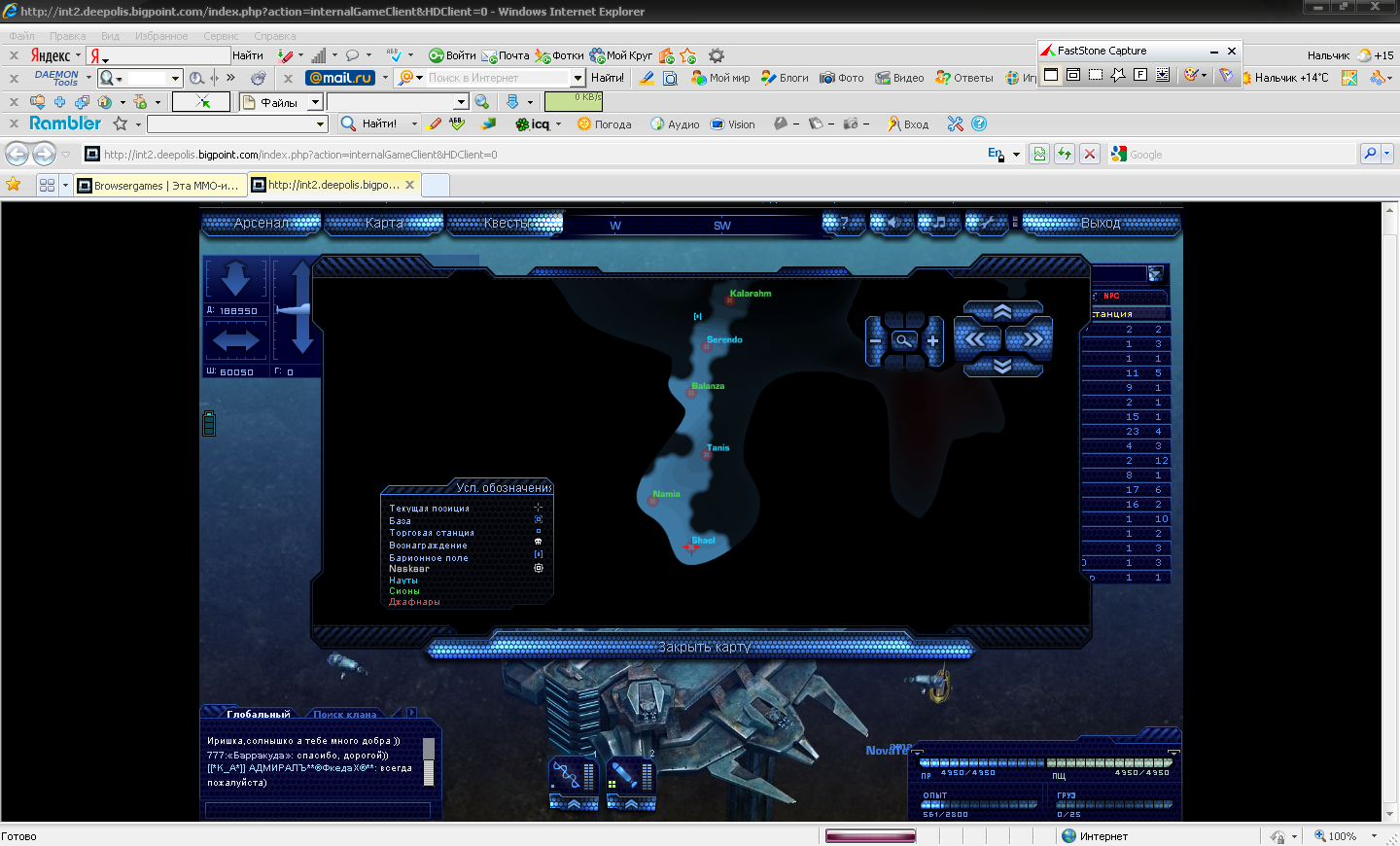Mute game sound with the speaker icon
Viewport: 1400px width, 846px height.
click(892, 223)
